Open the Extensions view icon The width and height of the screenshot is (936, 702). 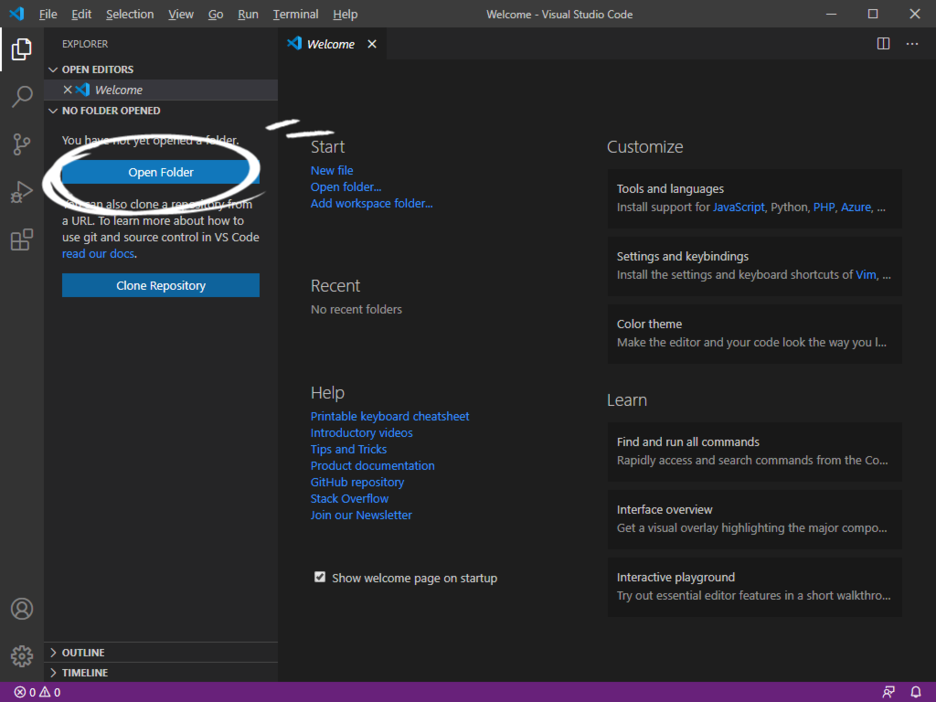[21, 239]
